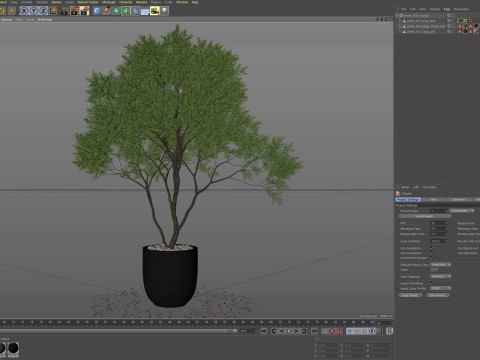The image size is (480, 360).
Task: Click the Render View clapperboard icon
Action: [65, 11]
